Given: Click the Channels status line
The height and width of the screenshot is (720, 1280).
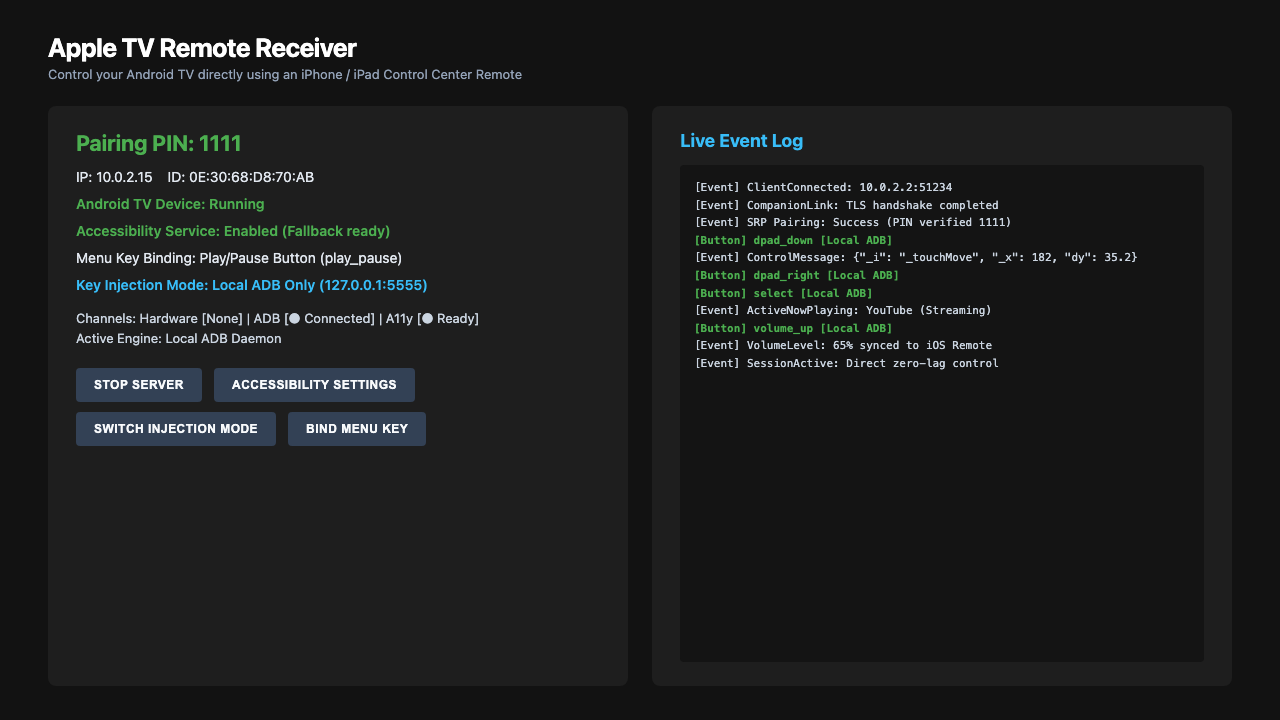Looking at the screenshot, I should coord(278,319).
